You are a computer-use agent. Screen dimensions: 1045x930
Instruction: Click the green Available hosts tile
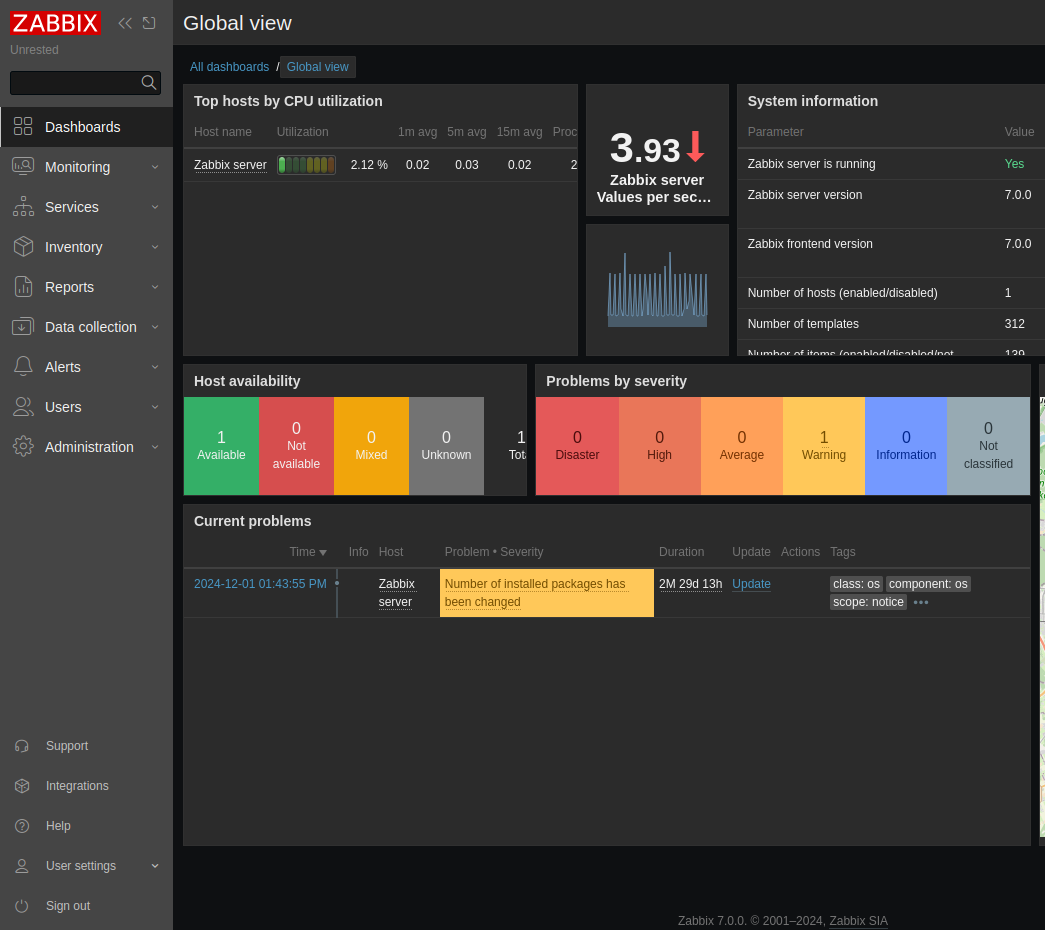click(221, 446)
